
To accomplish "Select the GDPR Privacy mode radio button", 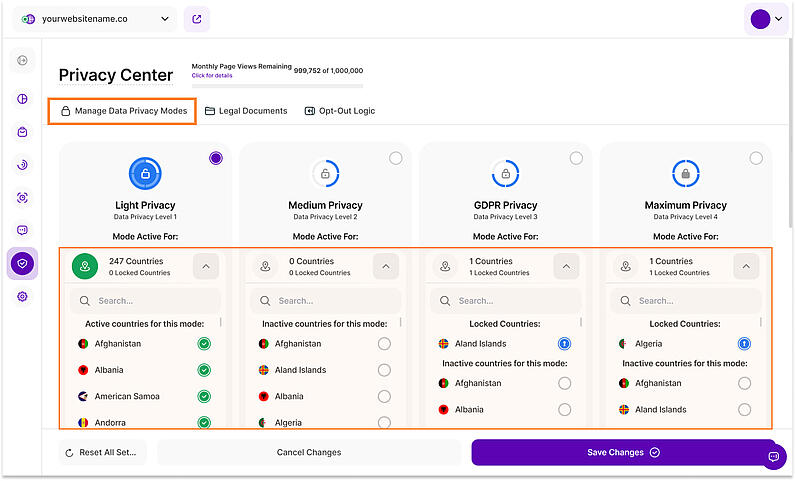I will 576,158.
